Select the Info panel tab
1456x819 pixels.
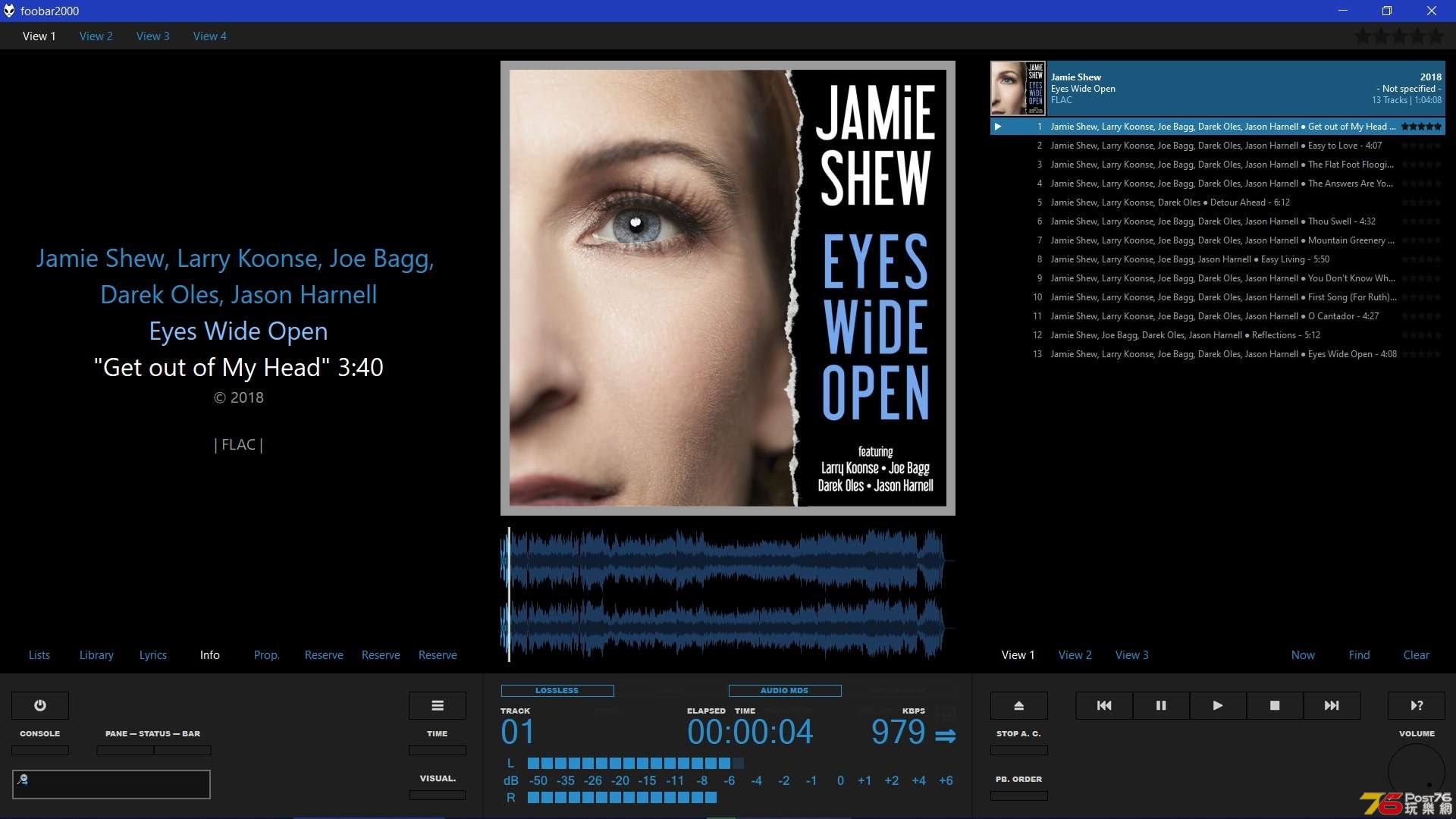(210, 655)
